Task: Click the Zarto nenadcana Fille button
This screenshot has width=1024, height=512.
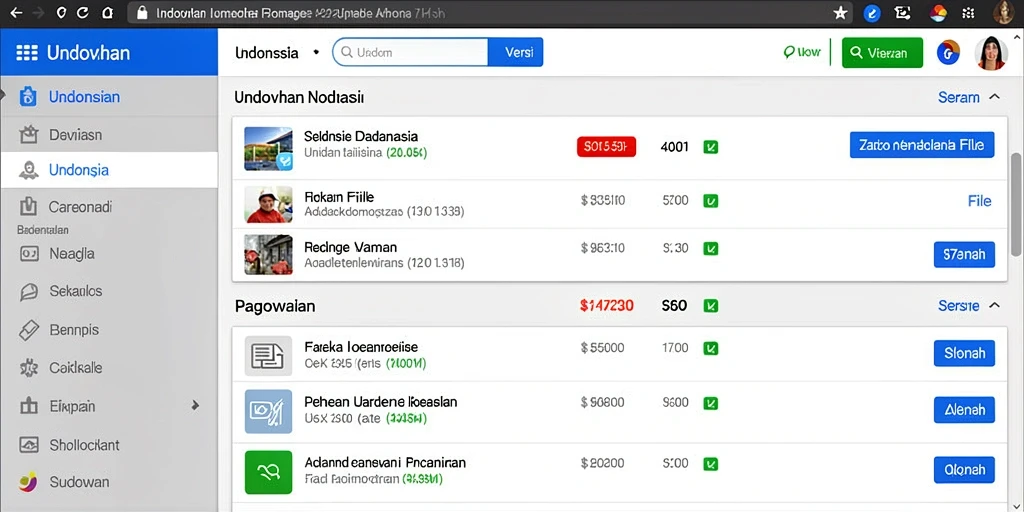Action: [922, 145]
